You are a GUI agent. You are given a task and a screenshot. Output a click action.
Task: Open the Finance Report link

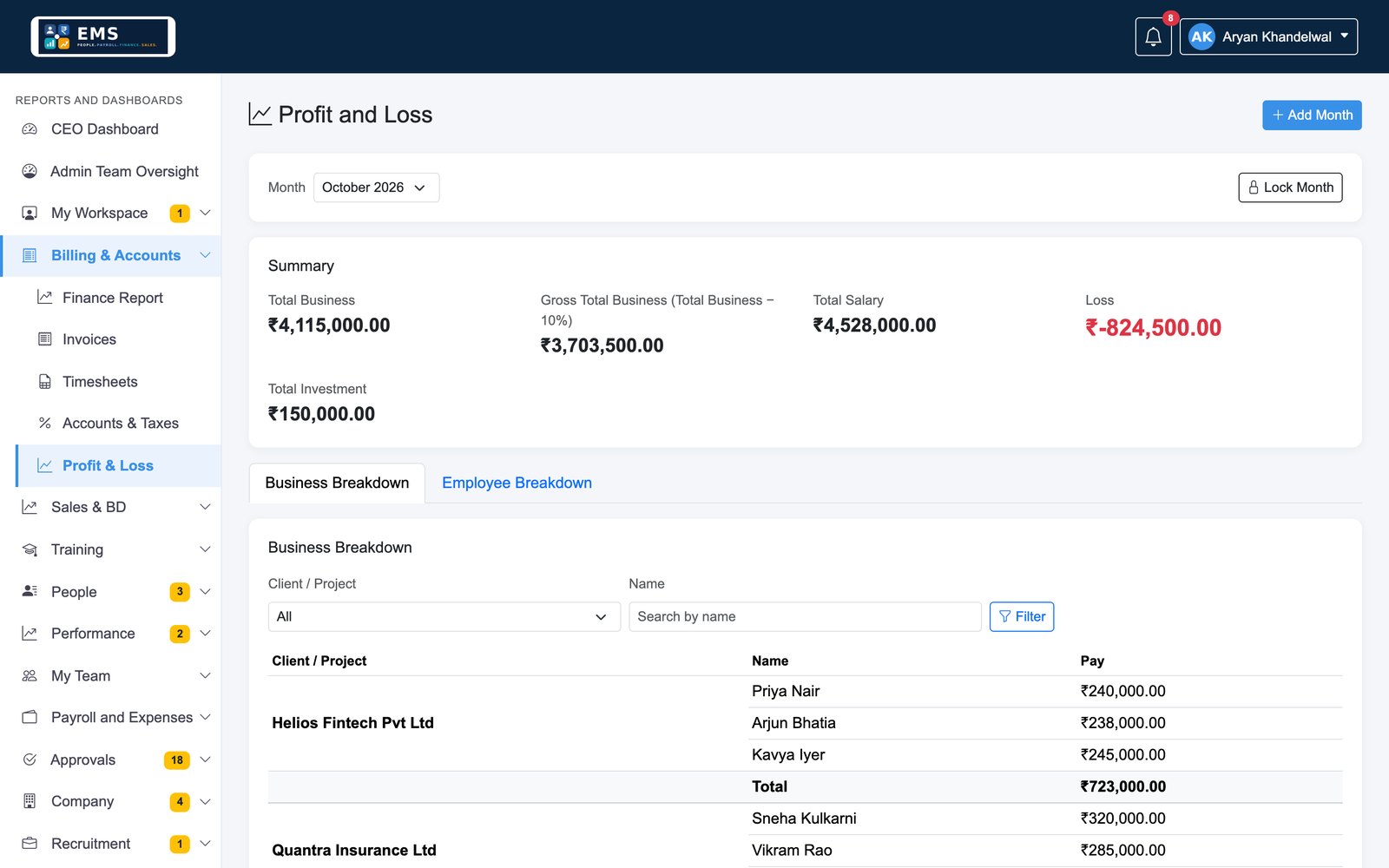(x=119, y=298)
